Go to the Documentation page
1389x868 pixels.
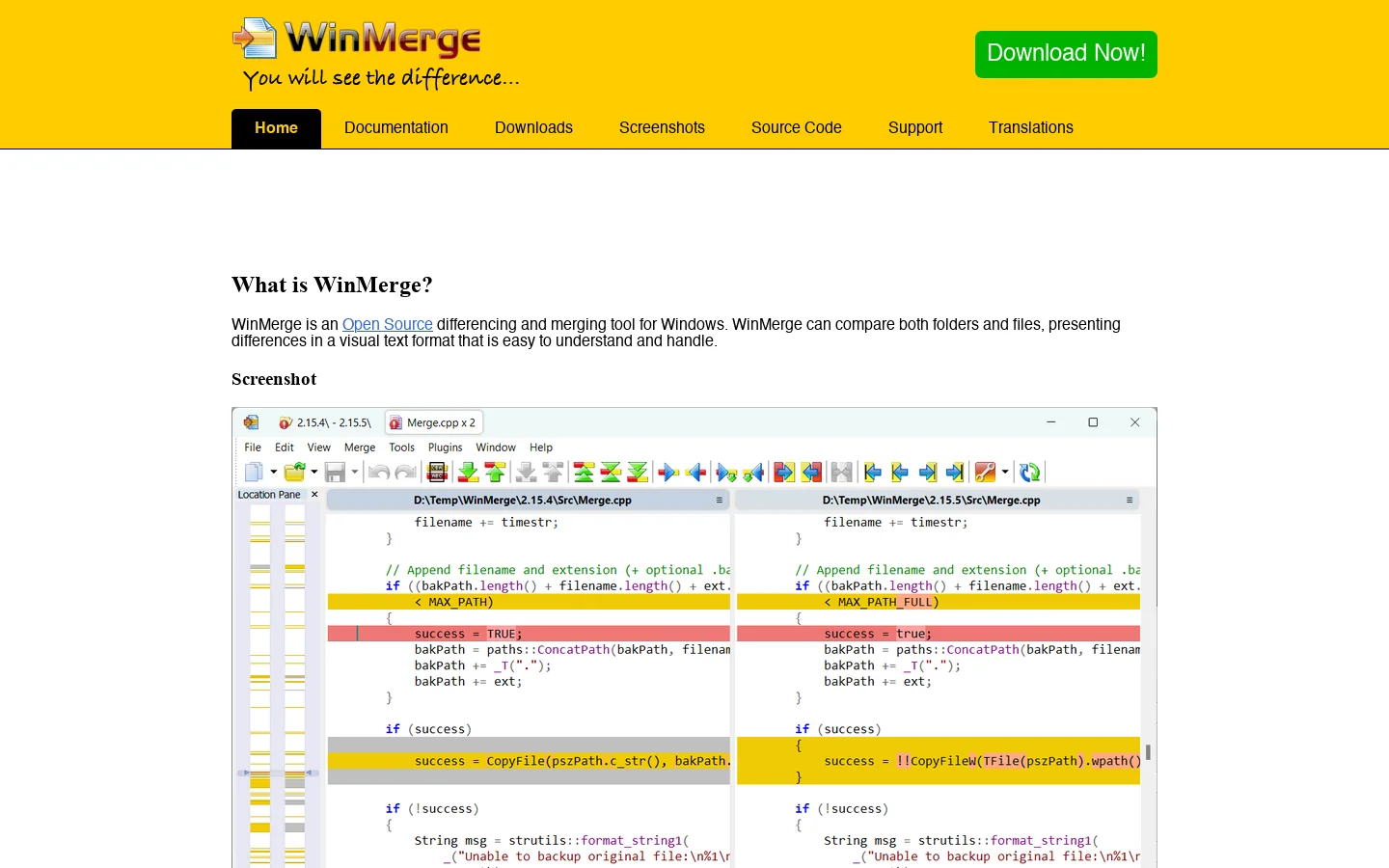coord(396,128)
